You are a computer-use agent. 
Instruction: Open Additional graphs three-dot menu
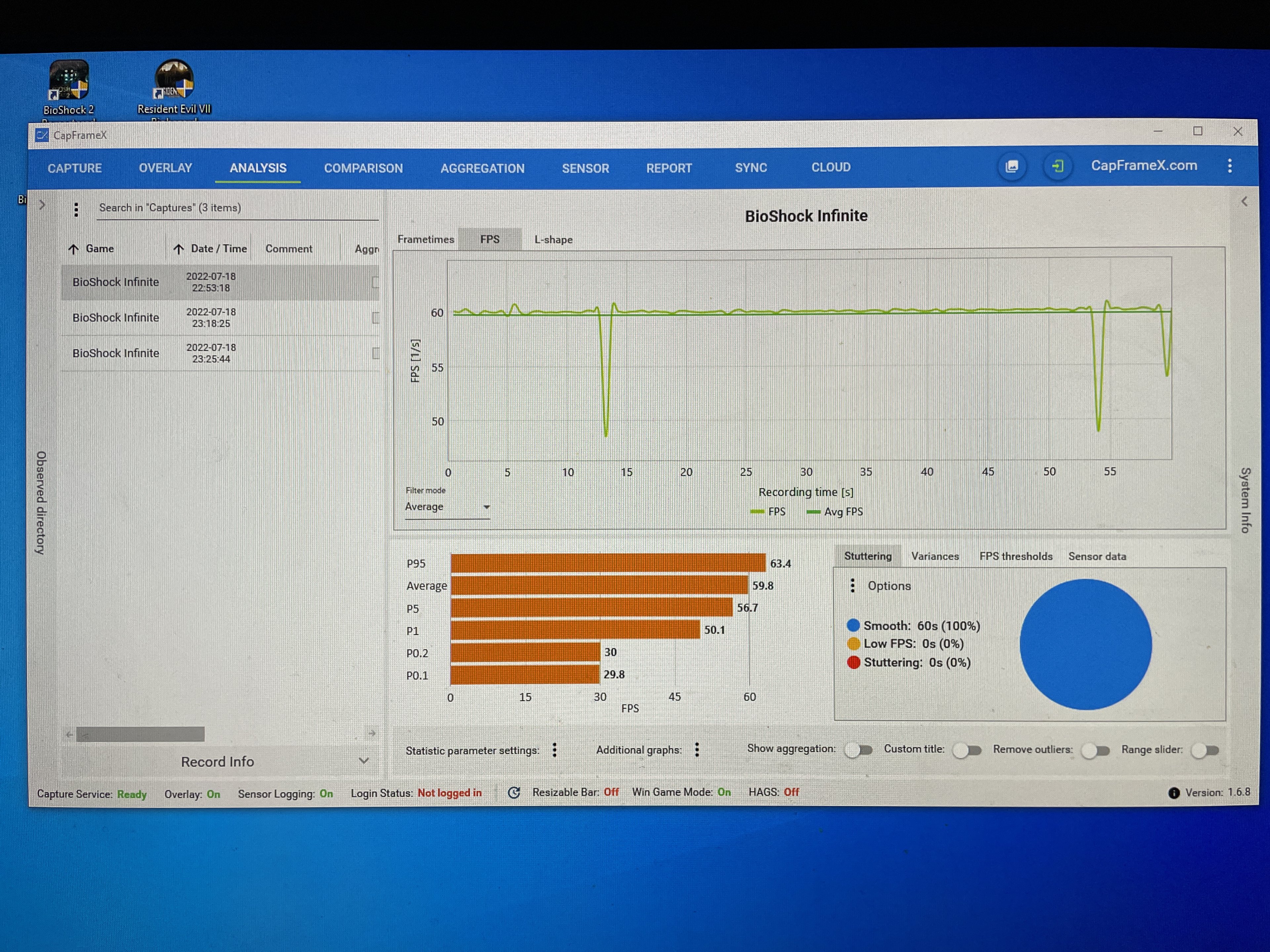[697, 749]
